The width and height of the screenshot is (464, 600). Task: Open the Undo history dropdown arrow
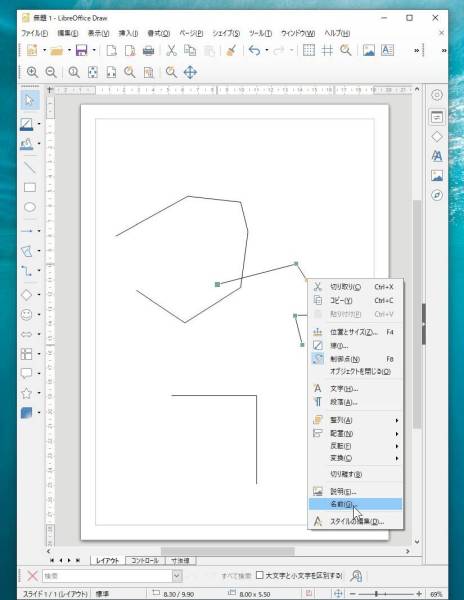(x=267, y=51)
